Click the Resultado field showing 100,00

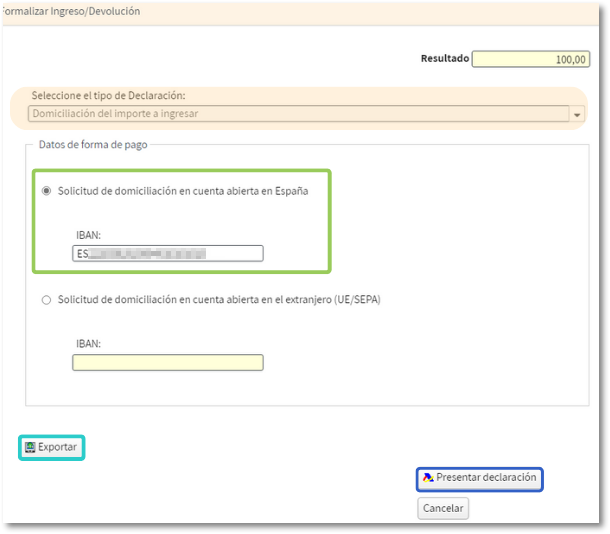[531, 59]
